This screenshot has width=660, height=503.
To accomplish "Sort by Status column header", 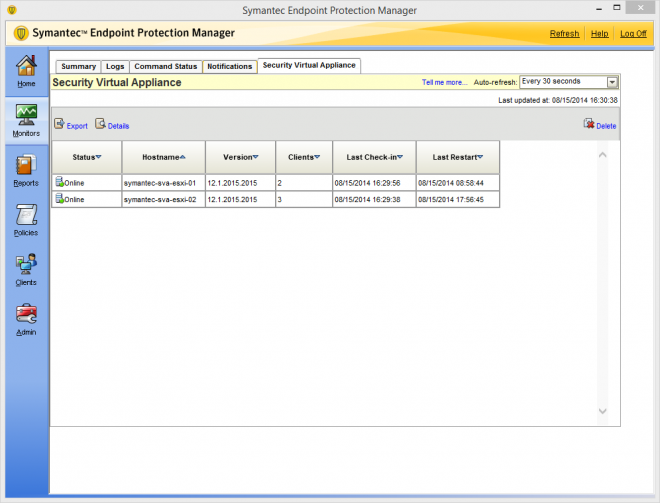I will 87,157.
